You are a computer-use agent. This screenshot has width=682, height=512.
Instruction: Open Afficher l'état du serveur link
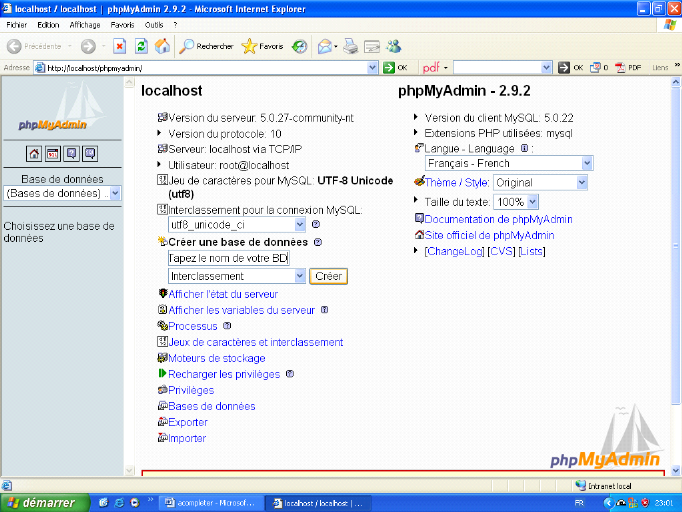point(223,294)
